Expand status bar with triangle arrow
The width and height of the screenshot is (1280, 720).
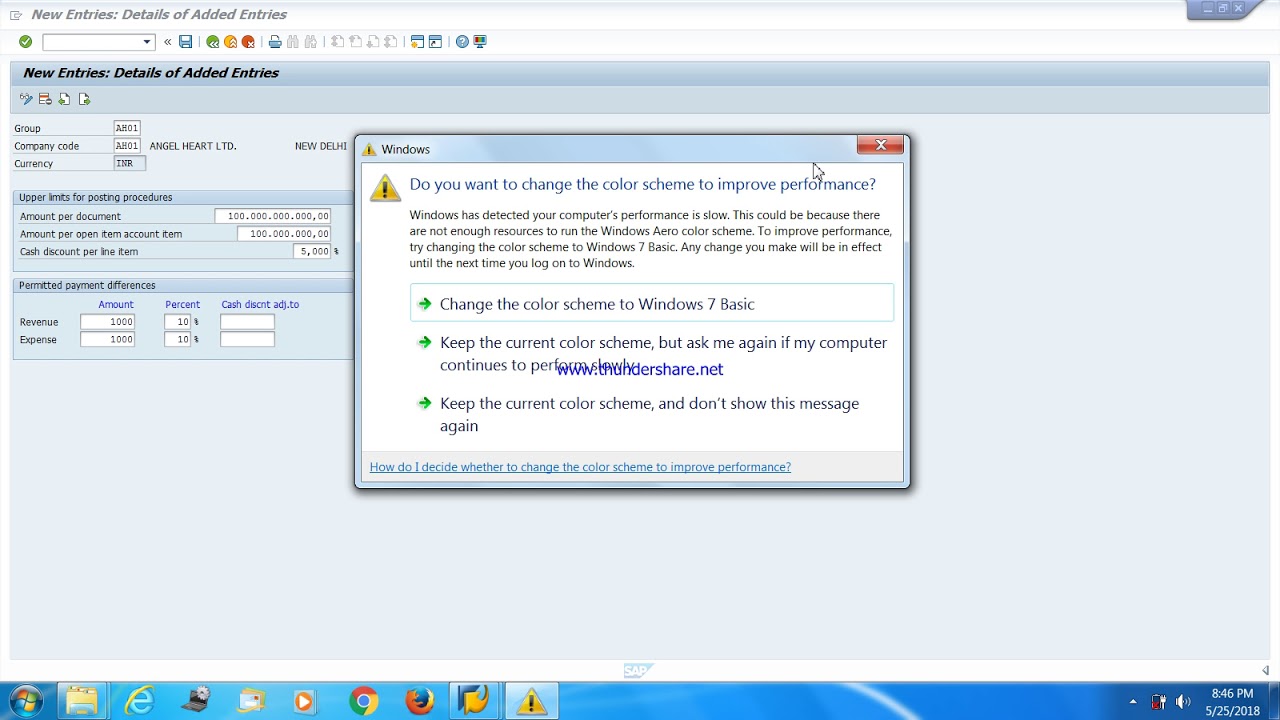coord(1265,671)
